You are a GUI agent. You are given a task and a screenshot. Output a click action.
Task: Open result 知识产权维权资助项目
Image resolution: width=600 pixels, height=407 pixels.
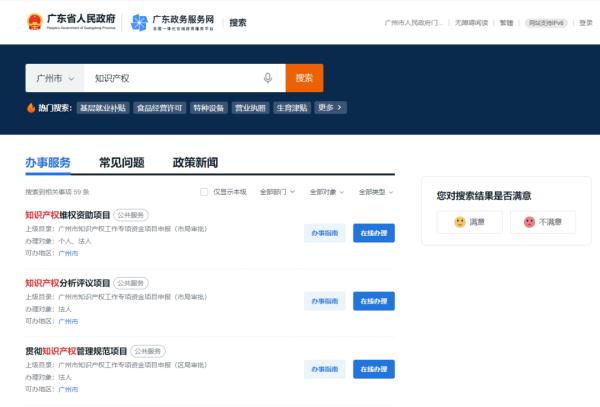pos(68,215)
